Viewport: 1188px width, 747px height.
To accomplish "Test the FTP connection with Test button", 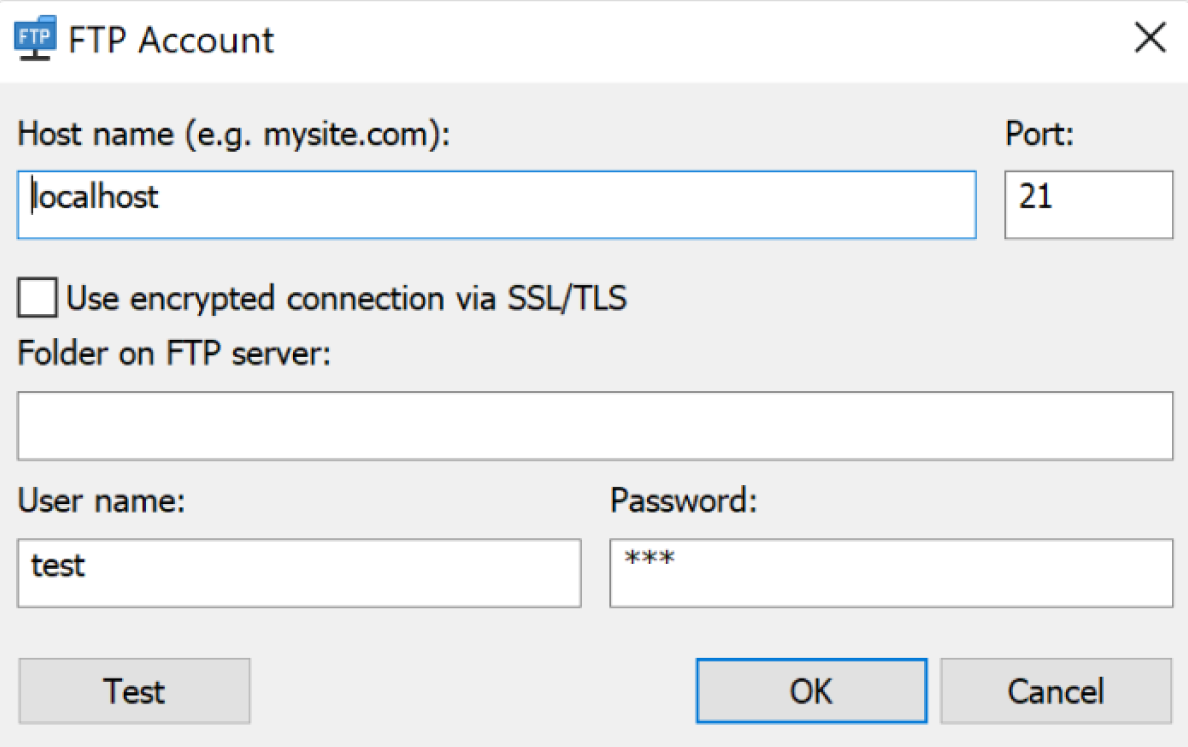I will click(x=134, y=691).
